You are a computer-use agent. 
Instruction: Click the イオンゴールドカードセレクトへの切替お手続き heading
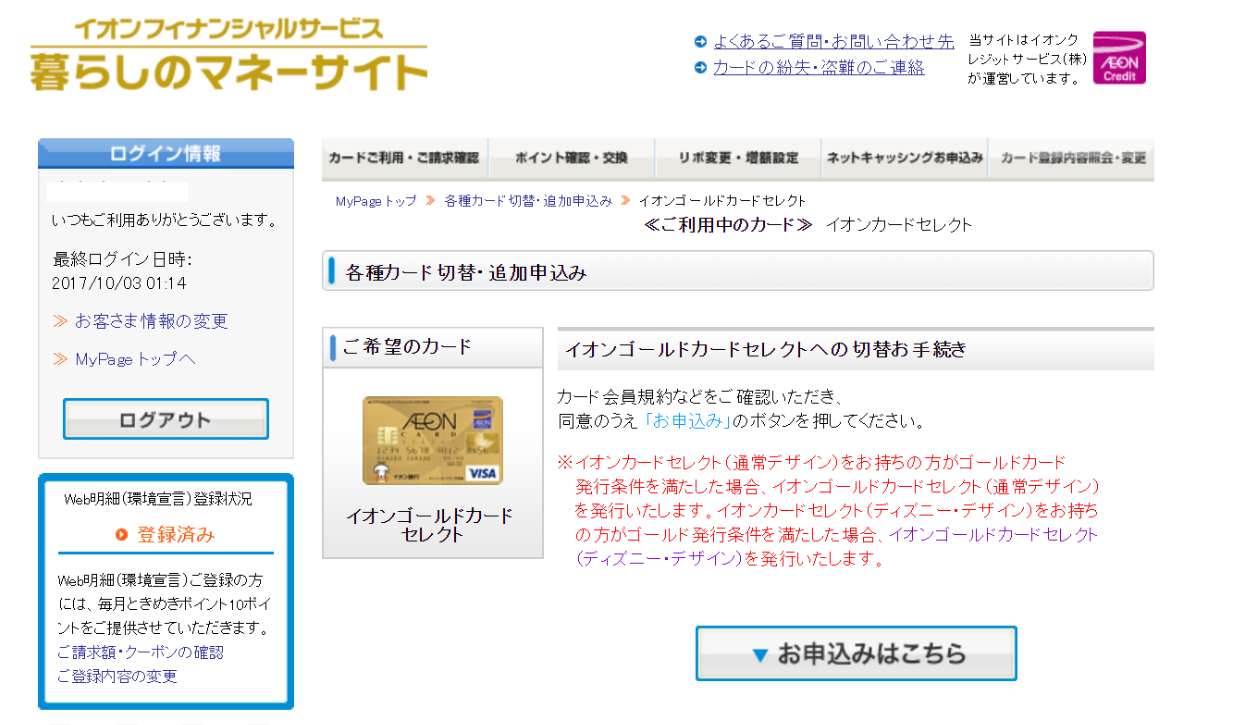coord(766,350)
